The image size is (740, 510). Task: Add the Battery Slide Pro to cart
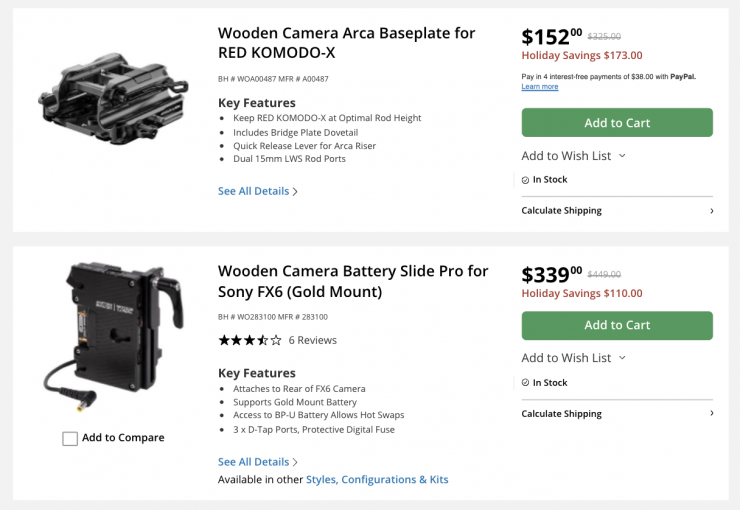616,325
